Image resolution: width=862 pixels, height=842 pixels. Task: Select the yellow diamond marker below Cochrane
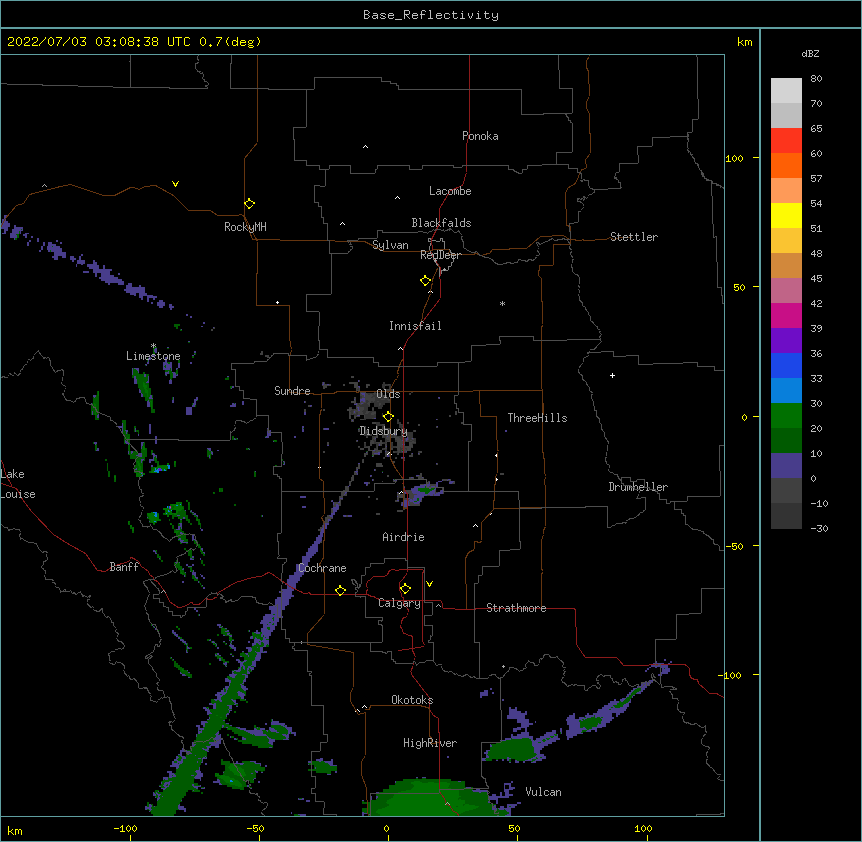pyautogui.click(x=340, y=590)
